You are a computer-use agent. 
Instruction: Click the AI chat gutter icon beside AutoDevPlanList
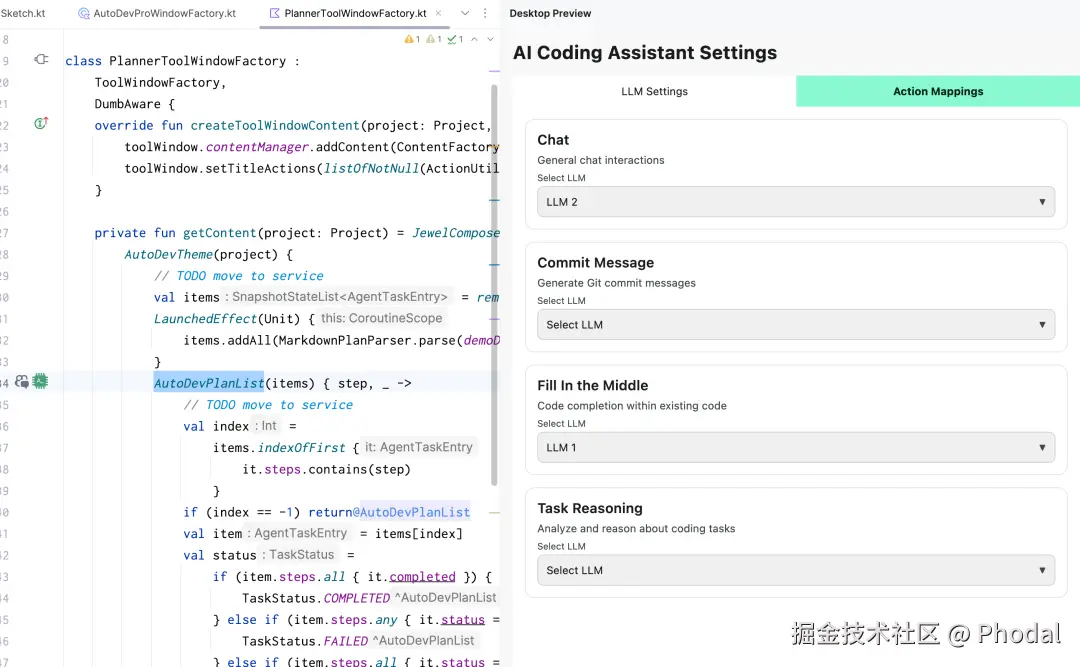point(22,382)
